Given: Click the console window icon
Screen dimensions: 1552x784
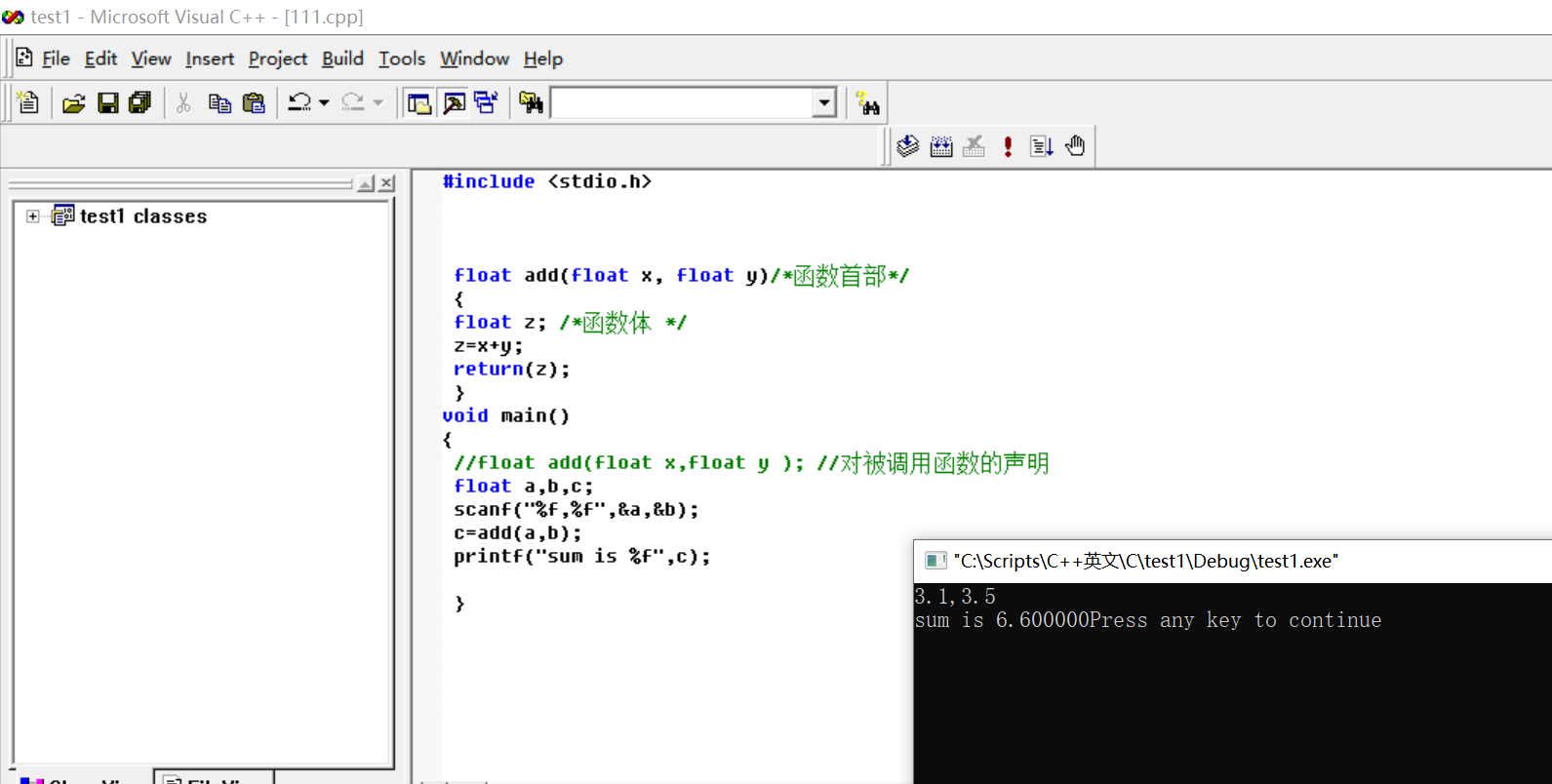Looking at the screenshot, I should tap(935, 561).
